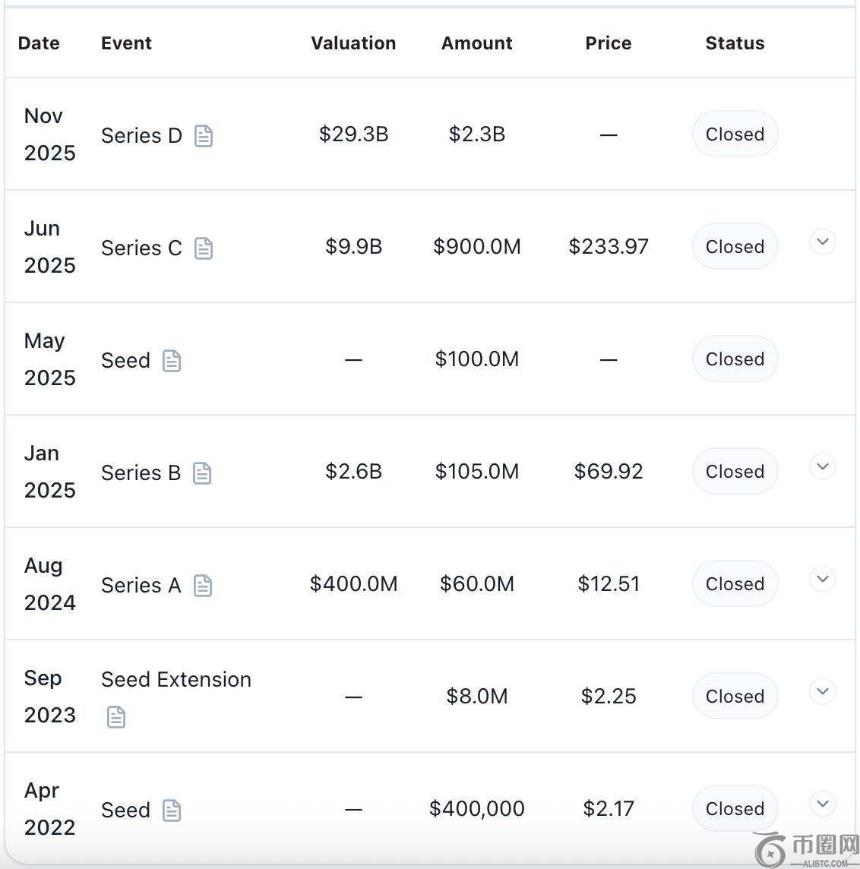
Task: Select the $233.97 price cell
Action: tap(608, 247)
